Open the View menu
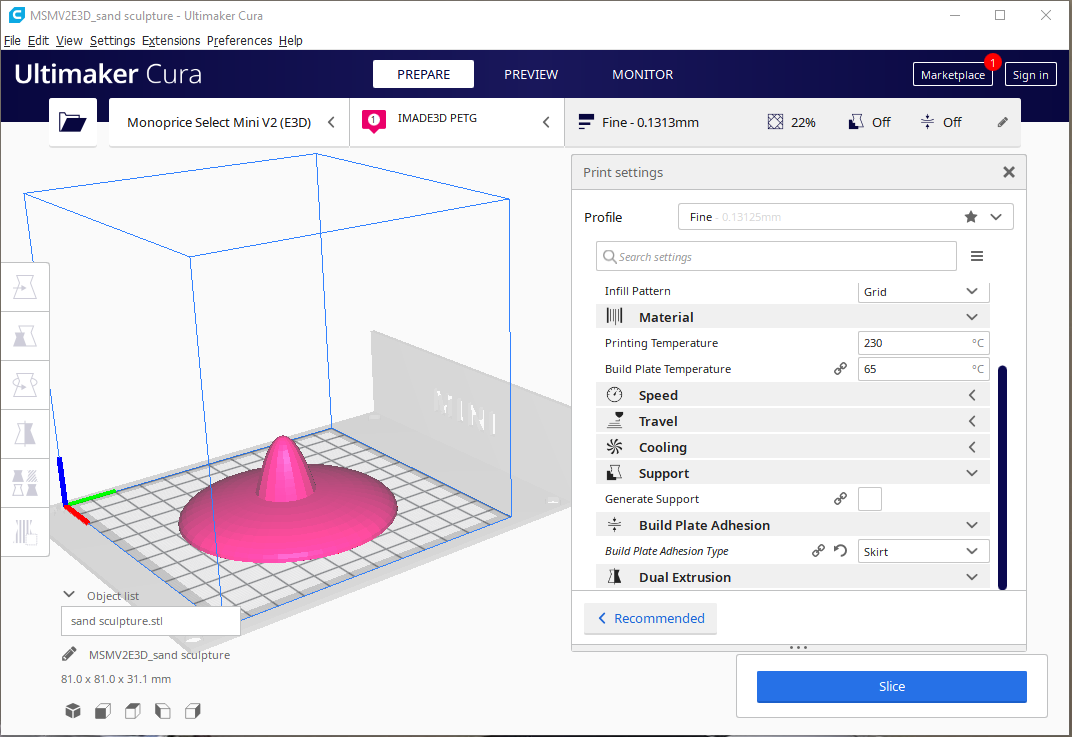 point(69,40)
